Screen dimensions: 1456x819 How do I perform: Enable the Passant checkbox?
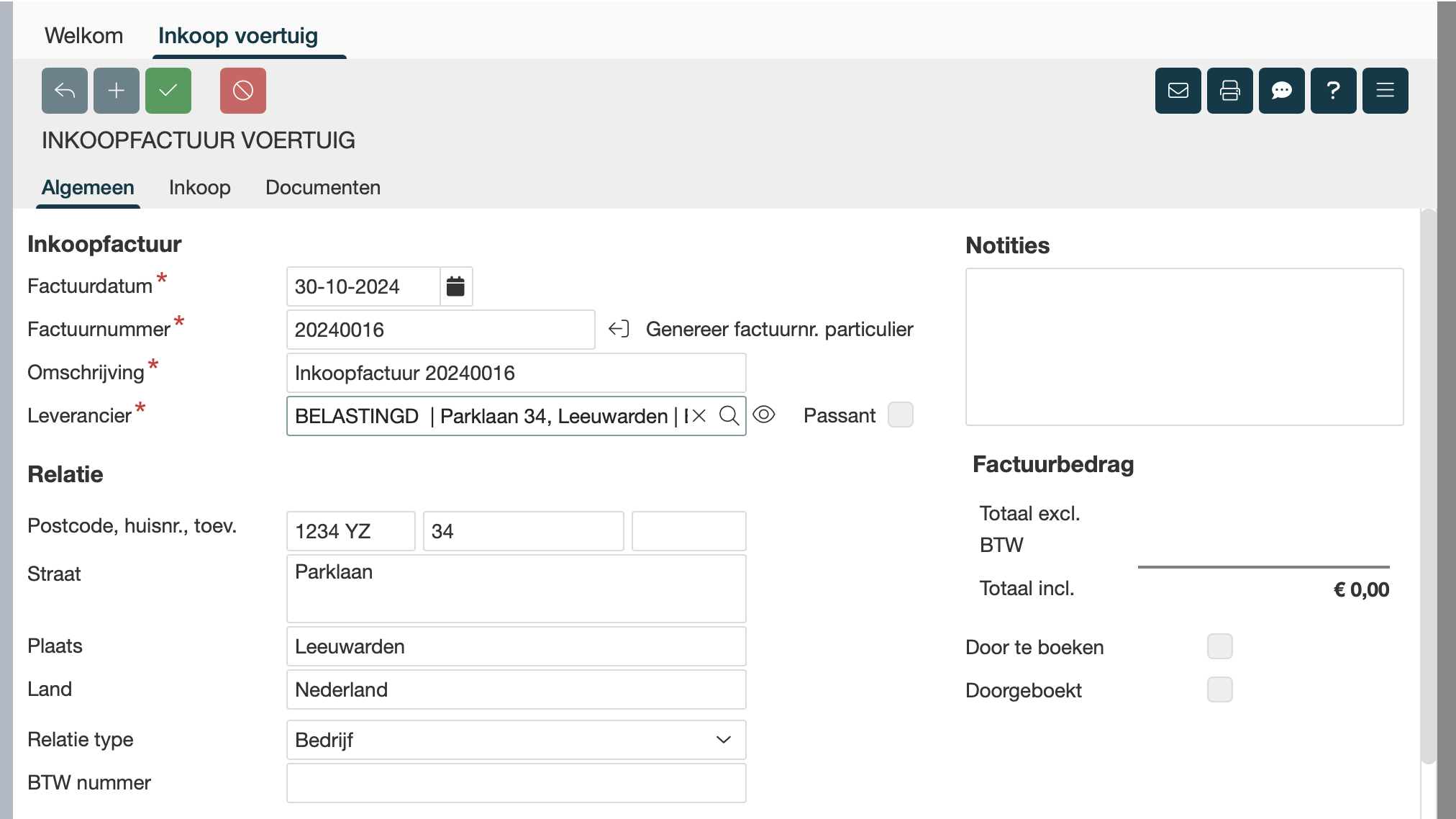point(901,415)
